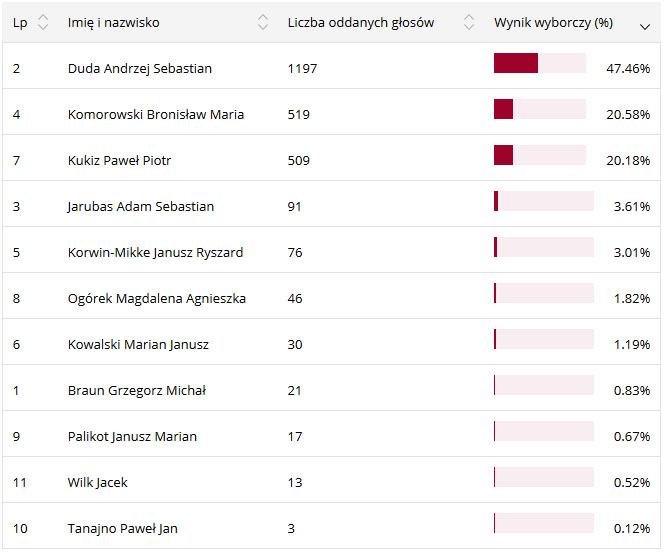This screenshot has height=554, width=664.
Task: Click the sort arrows beside Lp
Action: [42, 22]
